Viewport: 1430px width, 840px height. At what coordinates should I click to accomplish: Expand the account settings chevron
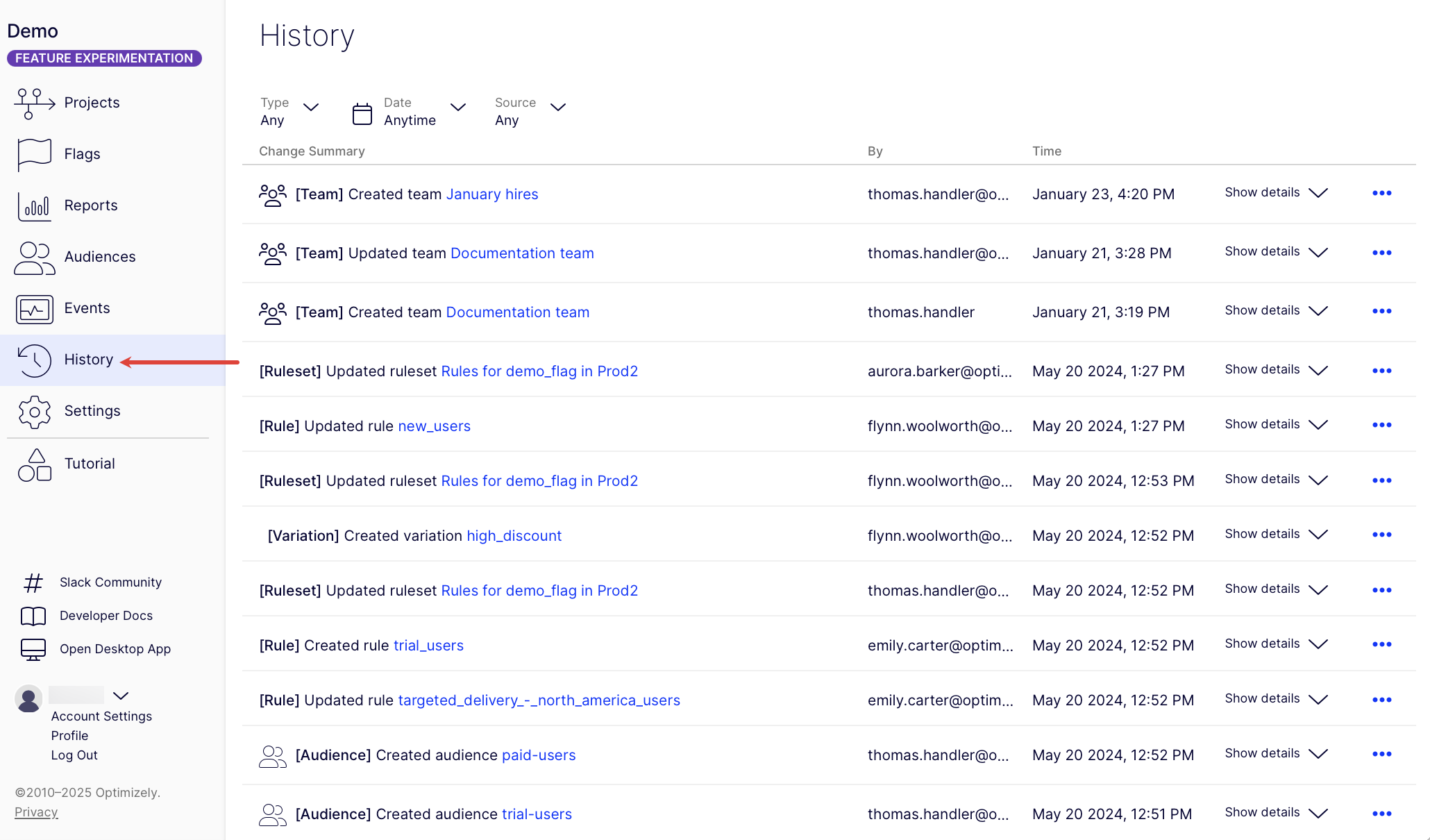121,696
